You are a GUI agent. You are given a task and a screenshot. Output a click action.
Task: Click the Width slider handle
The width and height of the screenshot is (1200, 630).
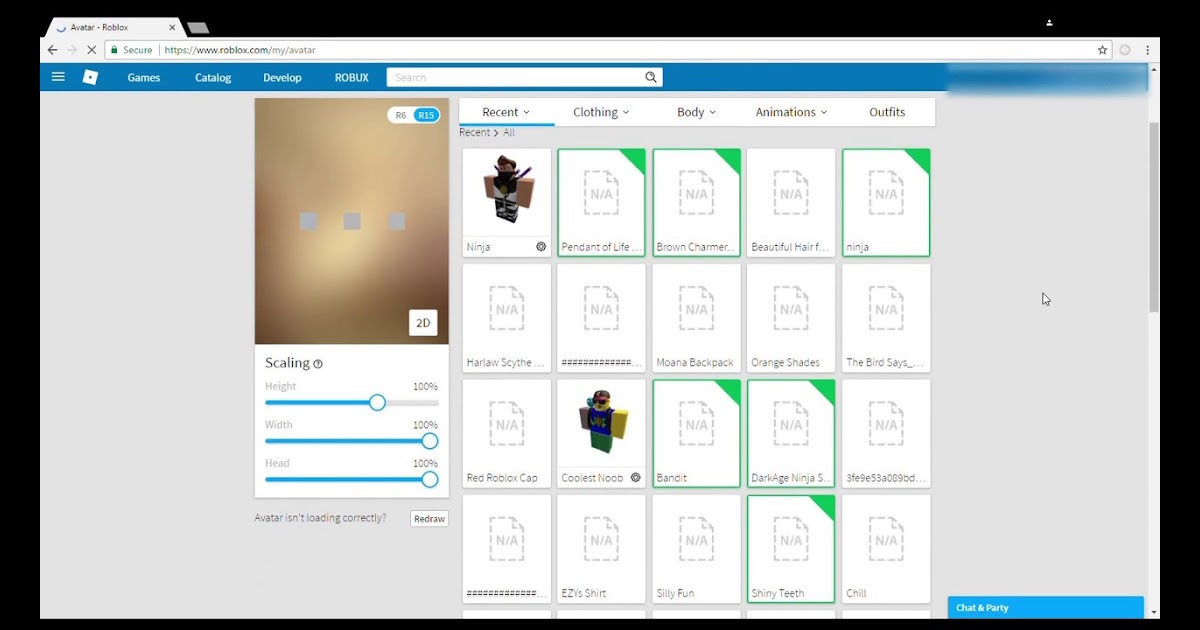[430, 441]
